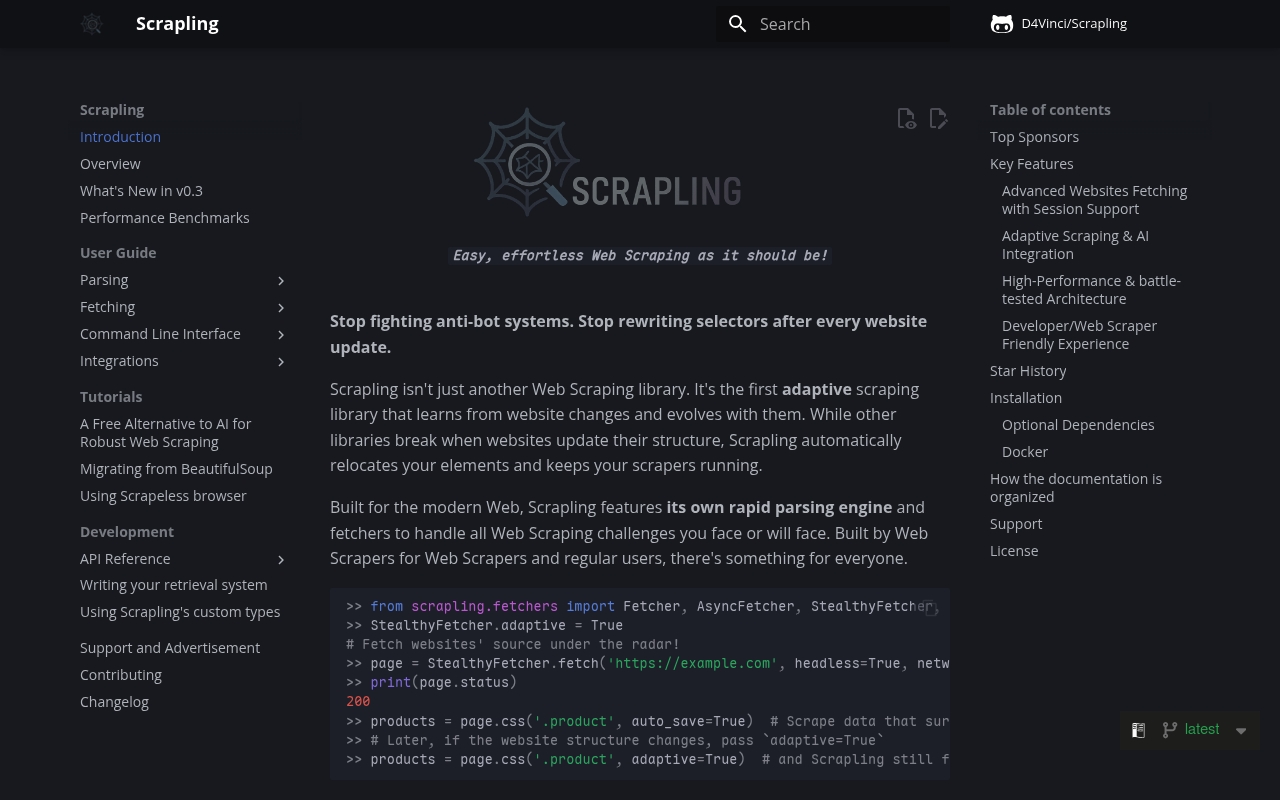Open the D4Vinci/Scrapling GitHub repository icon

tap(1001, 24)
